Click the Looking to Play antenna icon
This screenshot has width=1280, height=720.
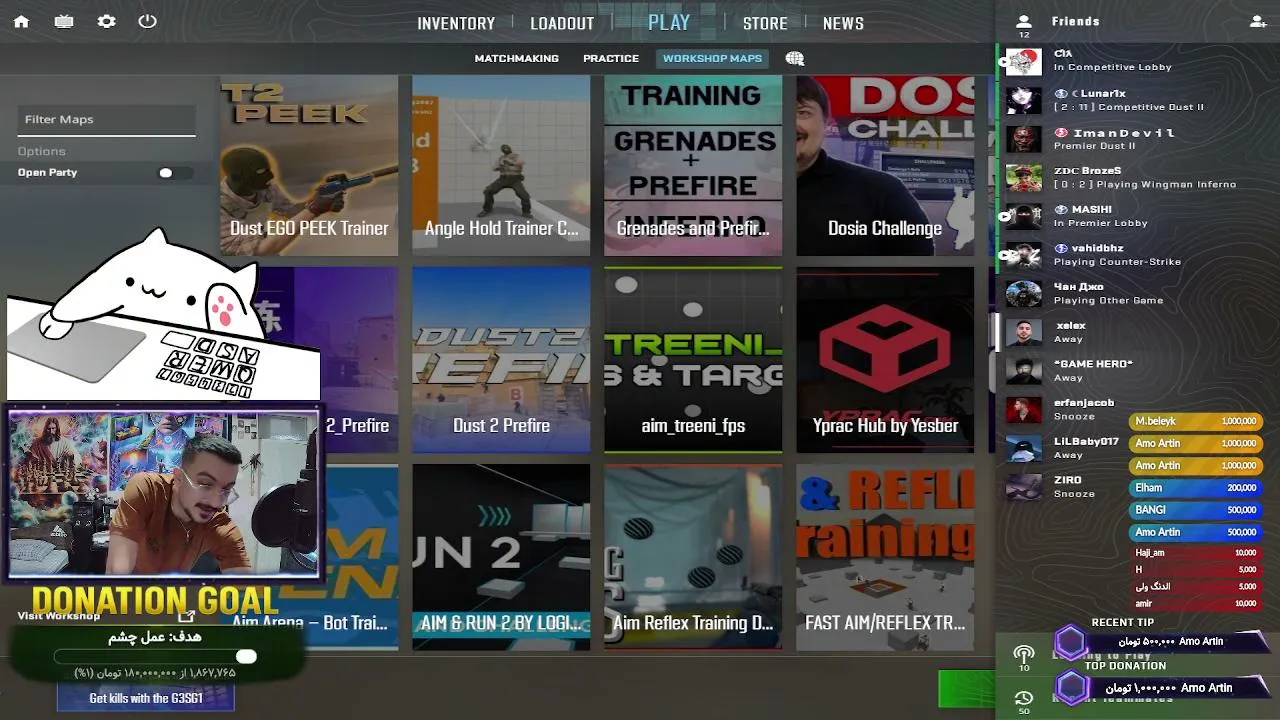coord(1024,654)
